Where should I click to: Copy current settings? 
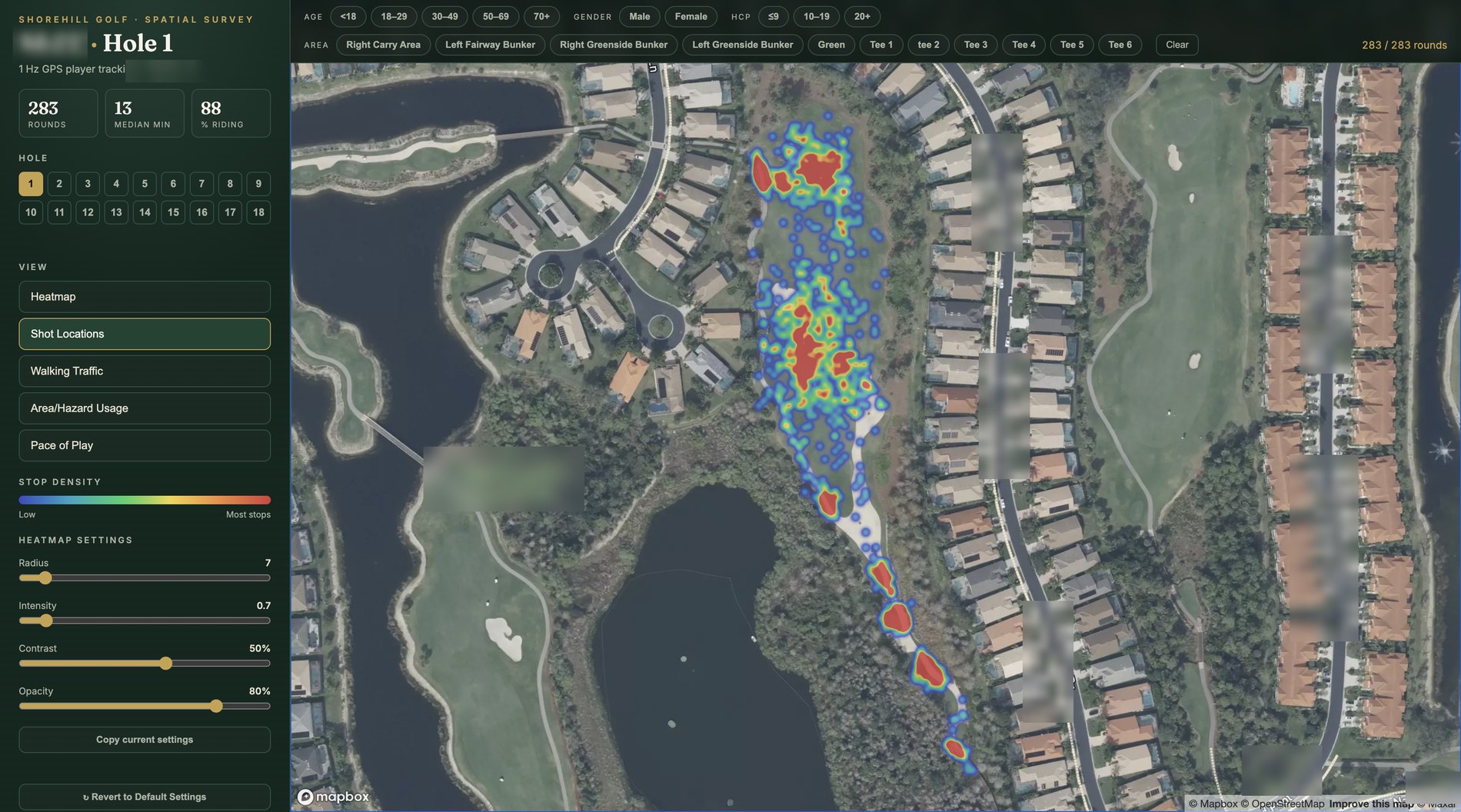[x=145, y=740]
